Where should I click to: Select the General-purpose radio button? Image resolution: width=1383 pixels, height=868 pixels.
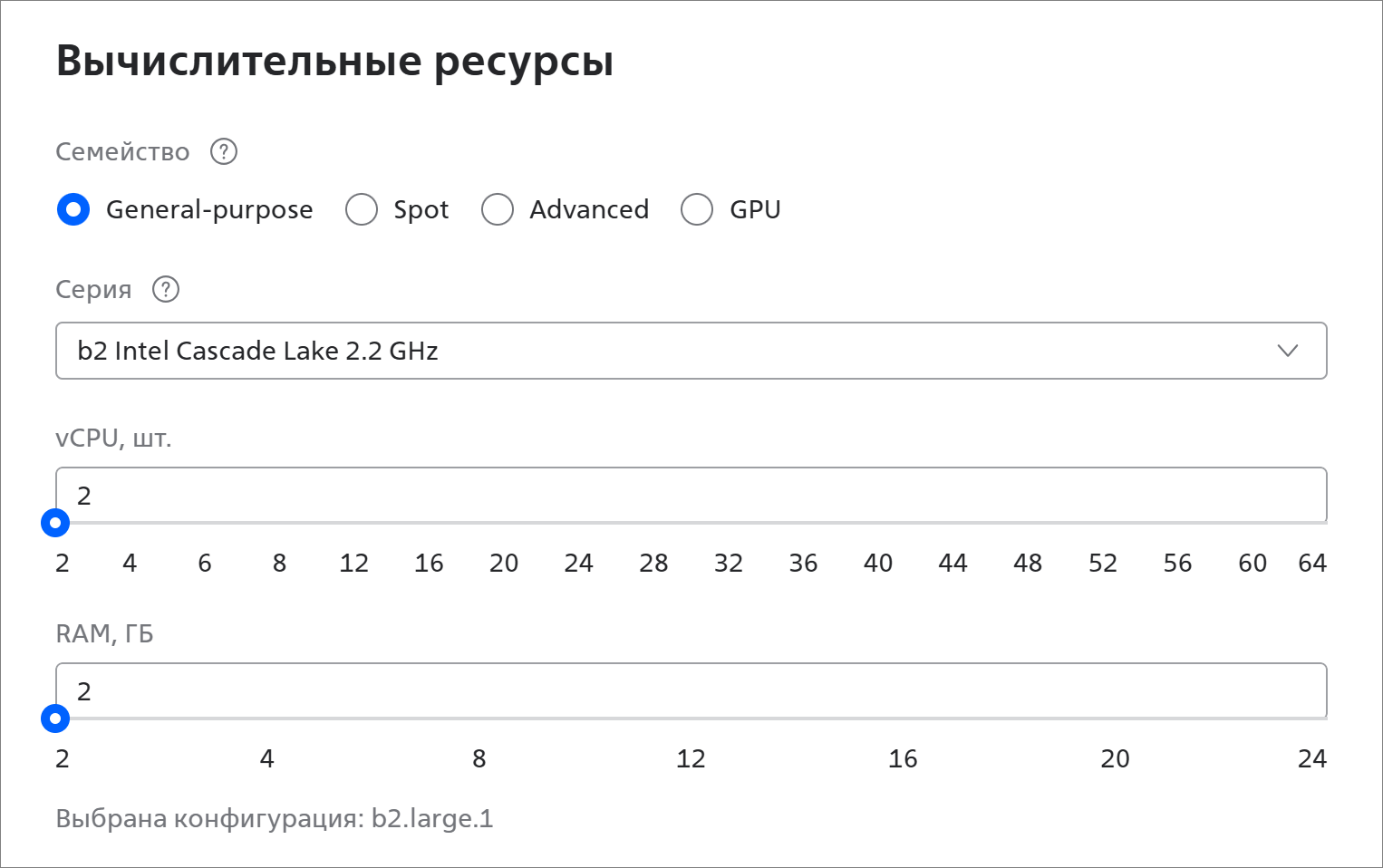(73, 209)
